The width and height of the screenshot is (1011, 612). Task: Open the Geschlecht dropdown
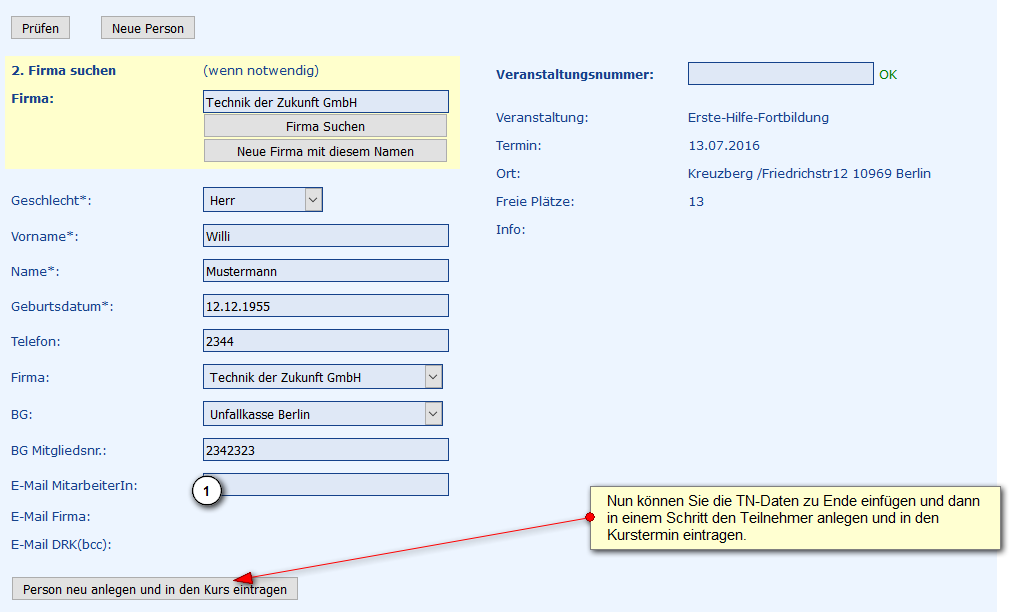(x=262, y=200)
